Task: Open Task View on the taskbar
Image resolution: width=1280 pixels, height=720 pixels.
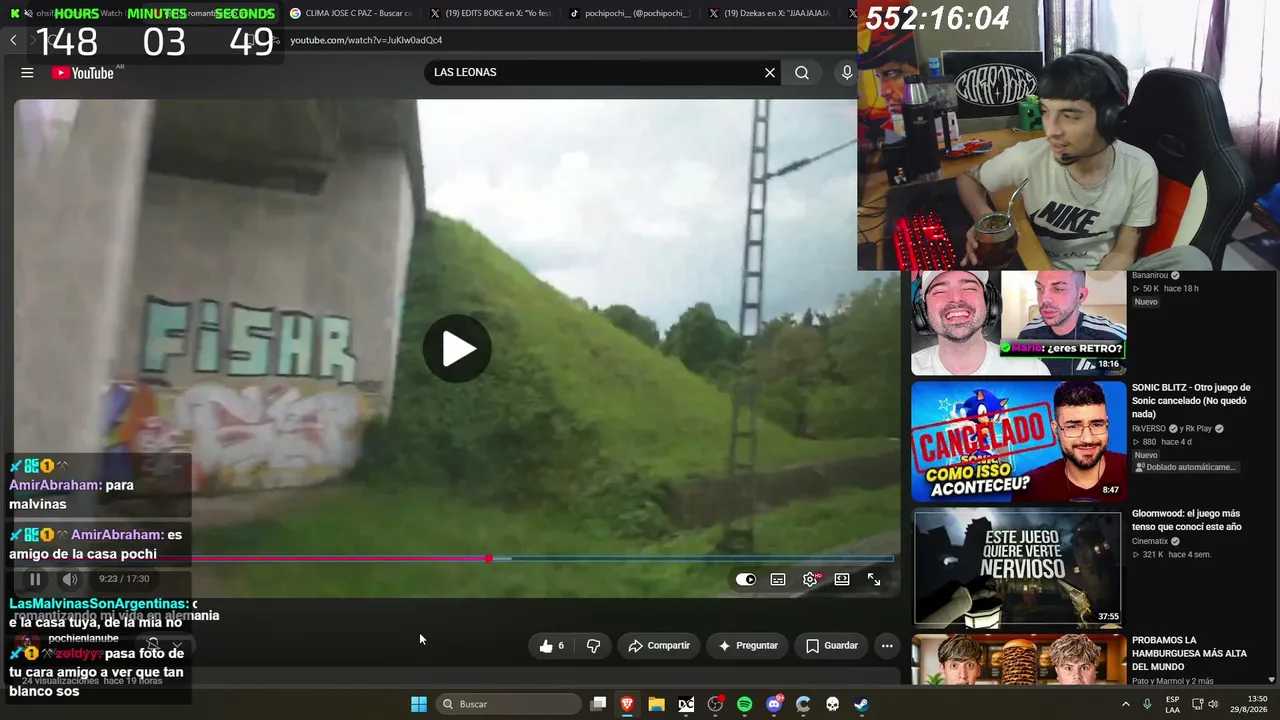Action: (598, 704)
